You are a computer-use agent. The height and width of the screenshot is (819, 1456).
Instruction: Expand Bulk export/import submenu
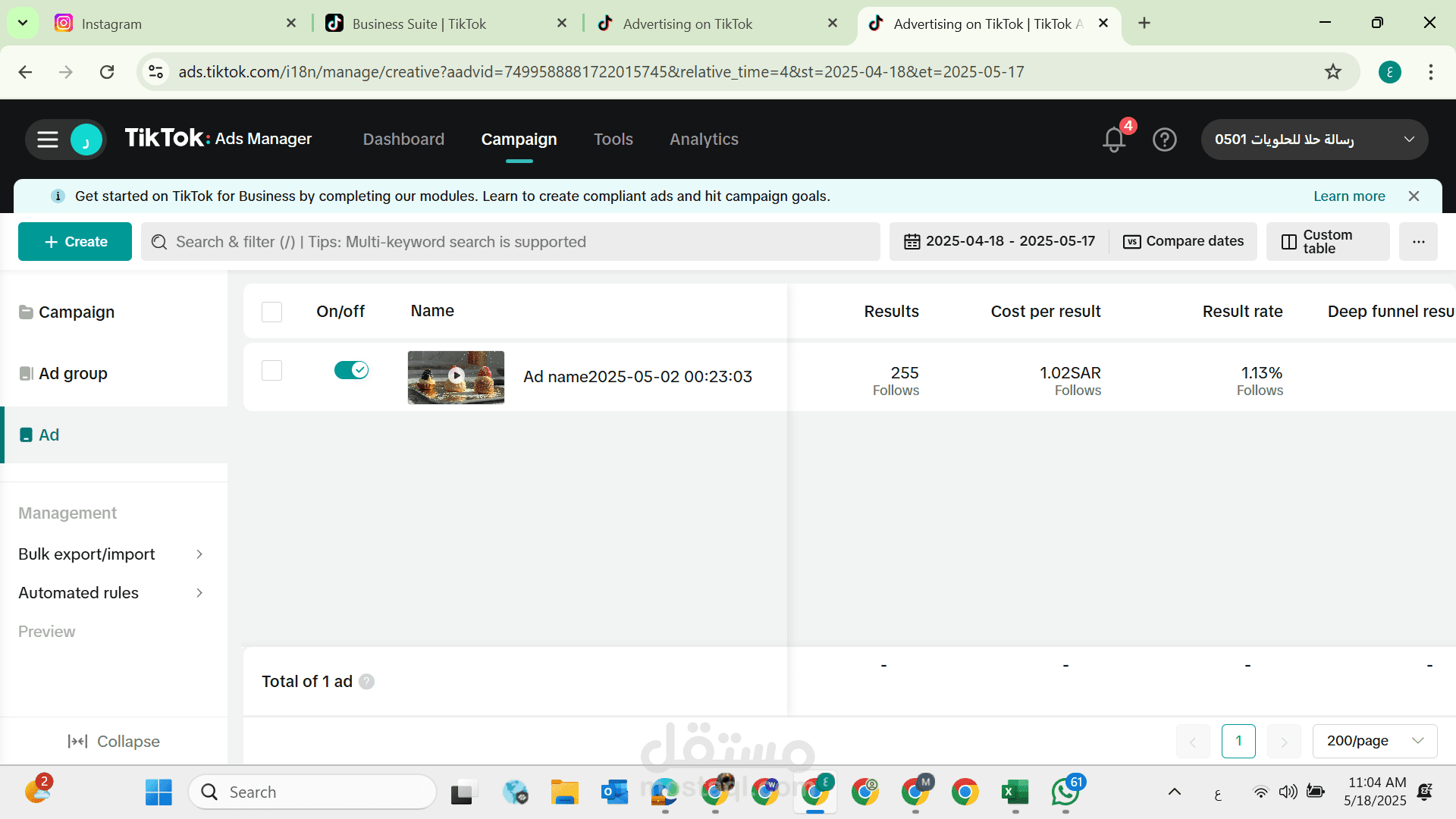[x=111, y=554]
